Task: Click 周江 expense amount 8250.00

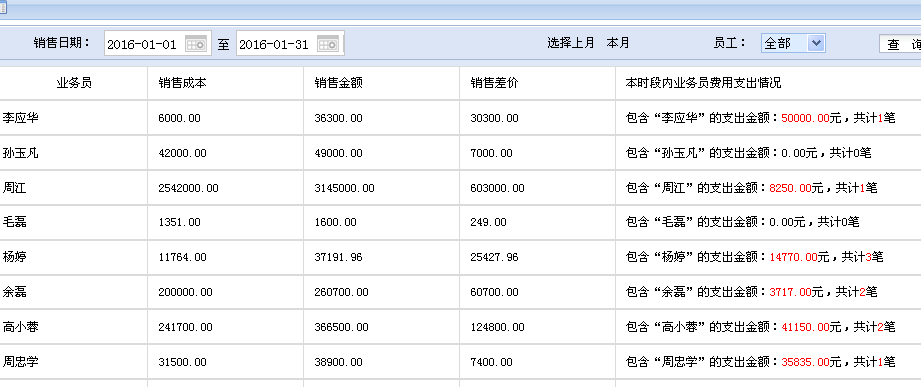Action: pos(791,189)
